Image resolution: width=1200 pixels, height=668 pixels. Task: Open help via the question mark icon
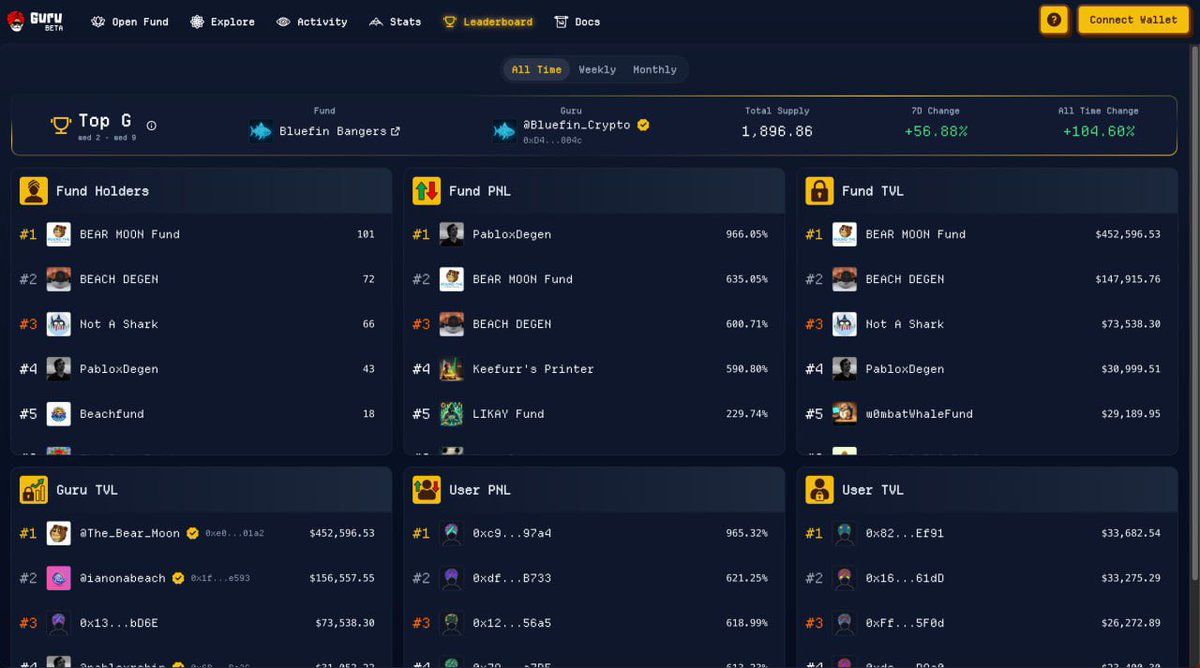[x=1054, y=19]
